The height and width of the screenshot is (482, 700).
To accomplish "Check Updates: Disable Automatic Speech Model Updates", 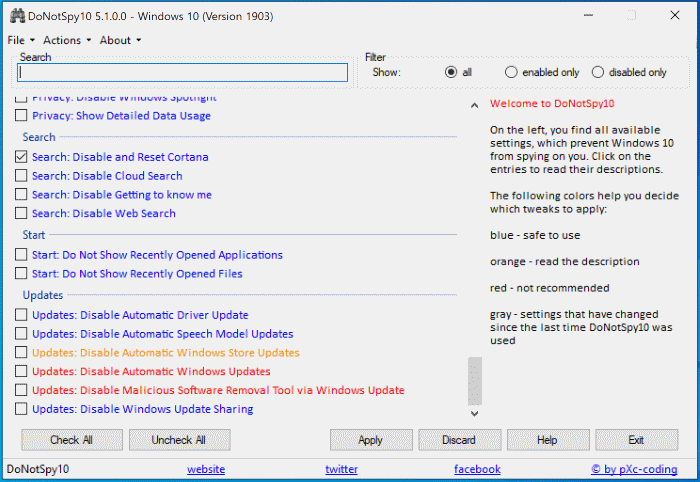I will (x=21, y=333).
